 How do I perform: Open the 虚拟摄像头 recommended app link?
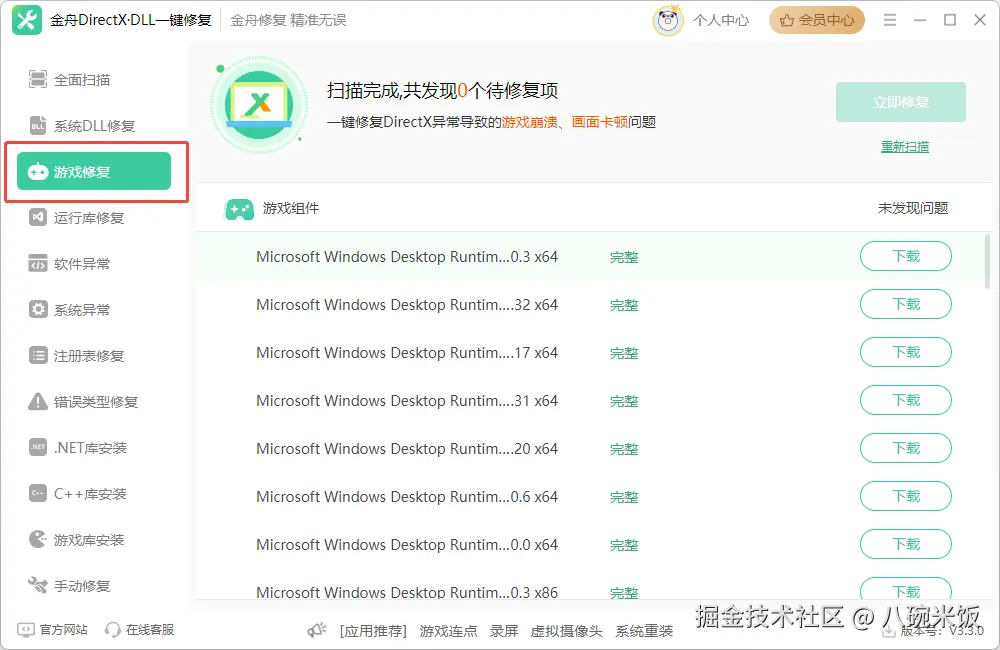(x=566, y=631)
